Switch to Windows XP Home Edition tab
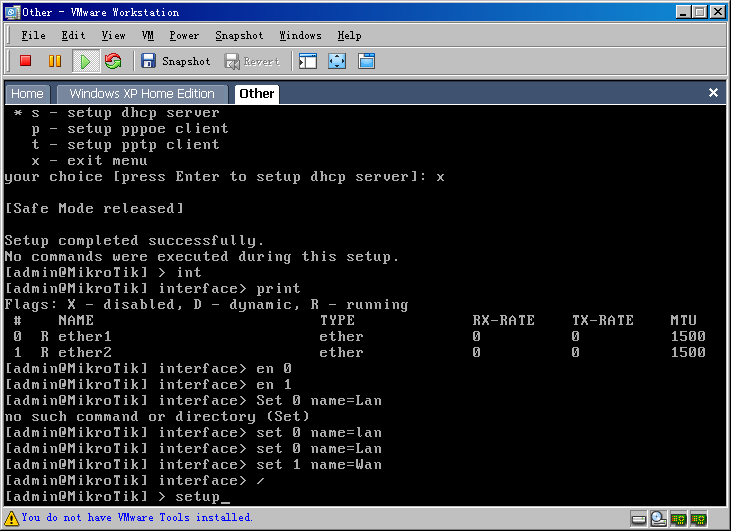 tap(142, 94)
